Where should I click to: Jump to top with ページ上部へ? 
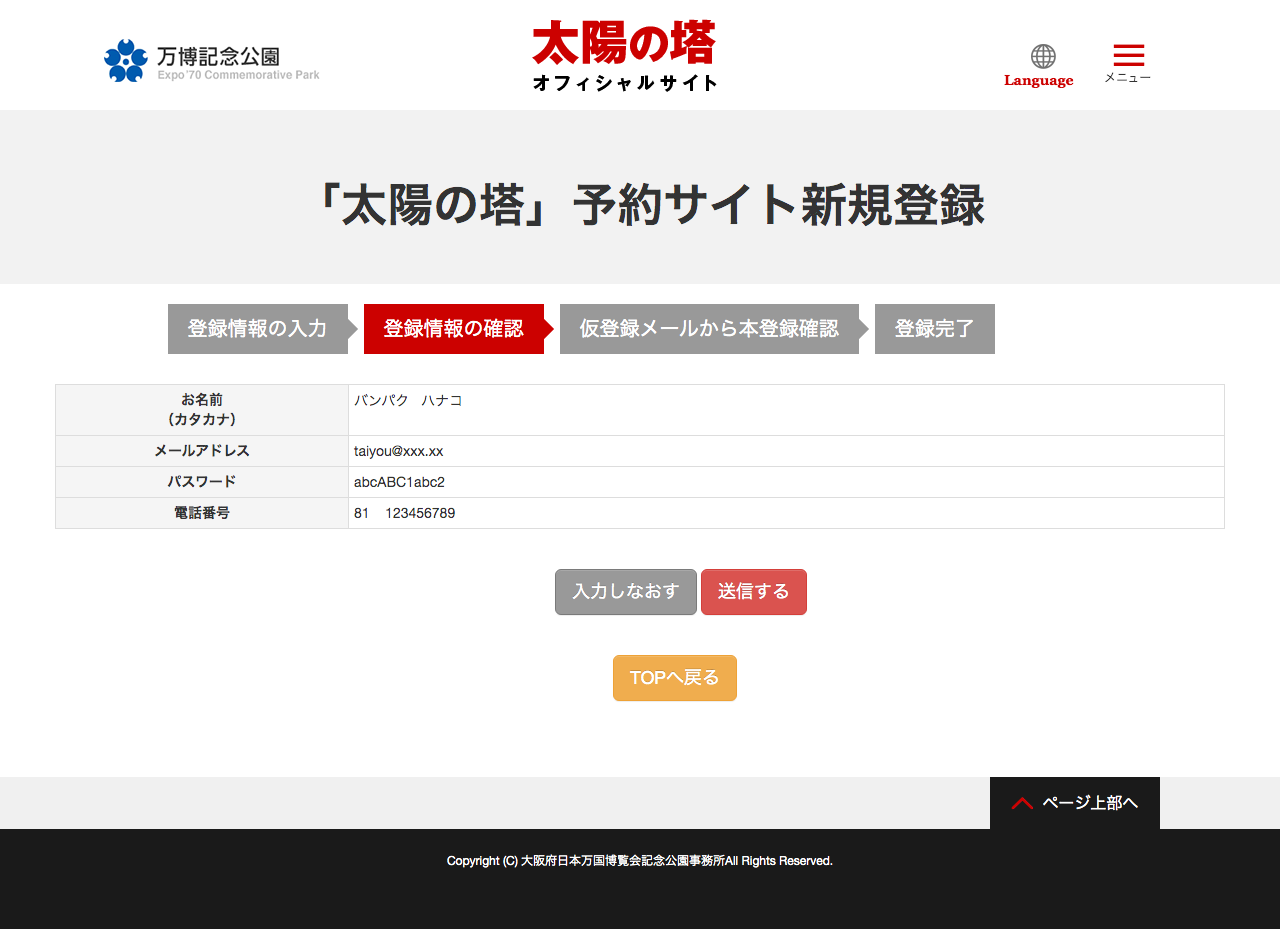tap(1075, 803)
